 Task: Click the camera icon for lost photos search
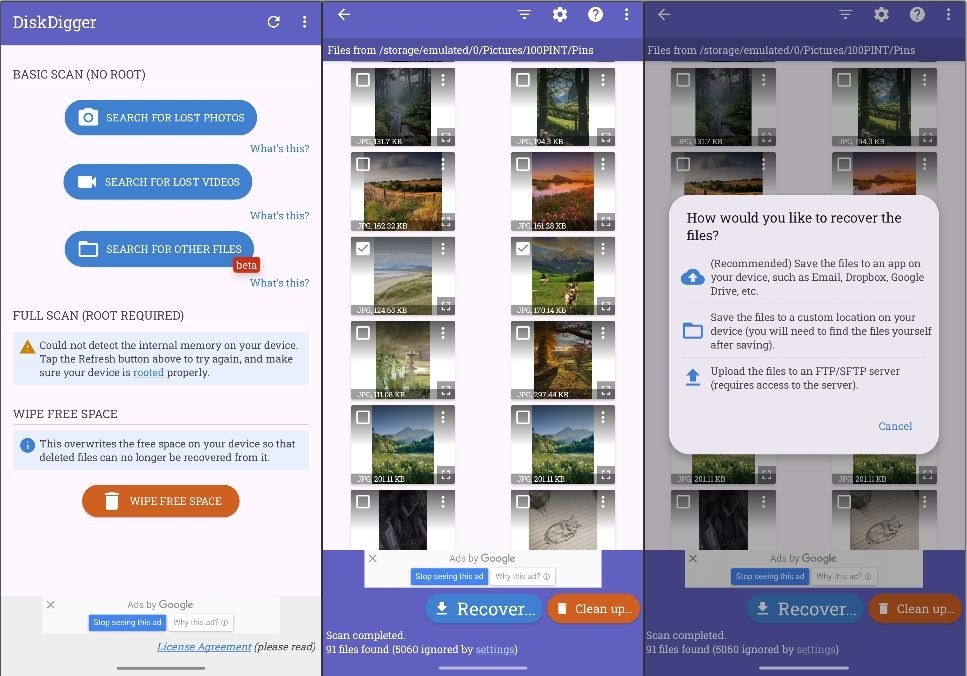pos(89,118)
